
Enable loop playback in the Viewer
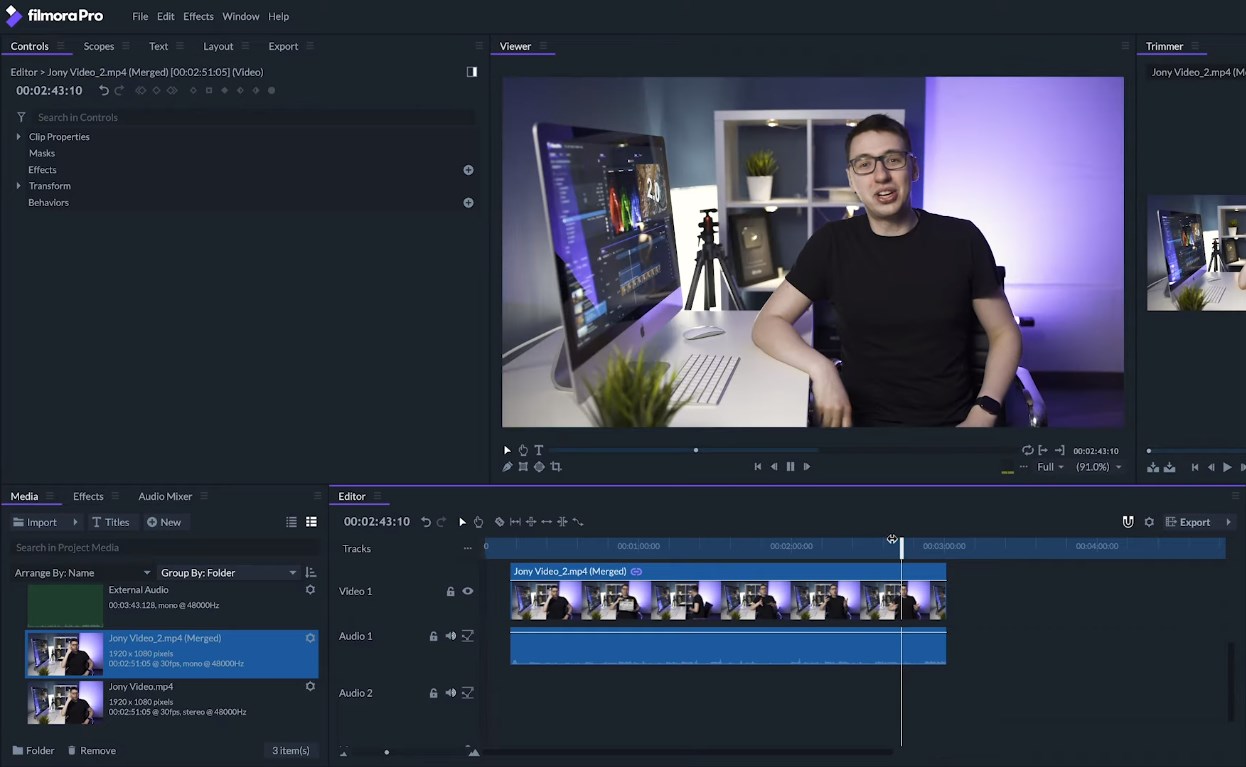tap(1027, 451)
